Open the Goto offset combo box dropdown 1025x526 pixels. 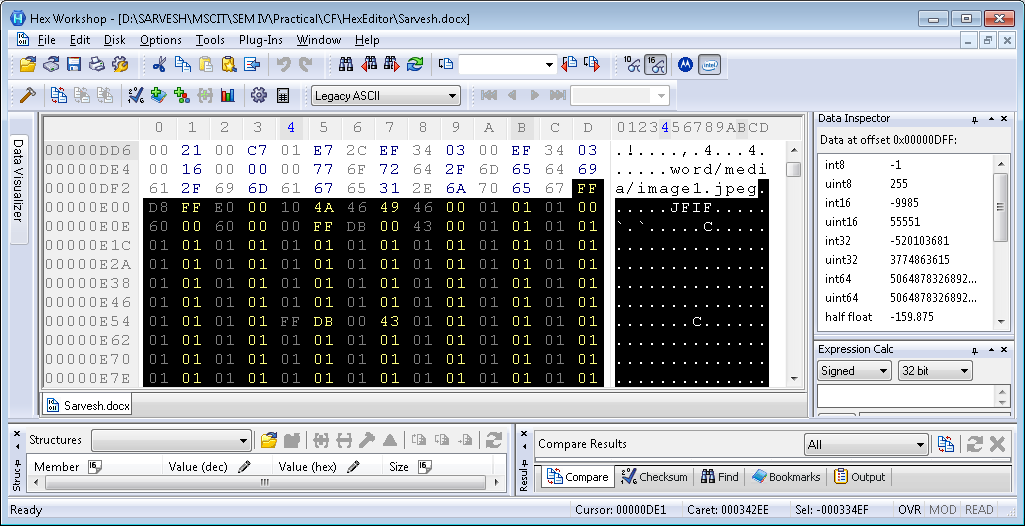coord(550,64)
